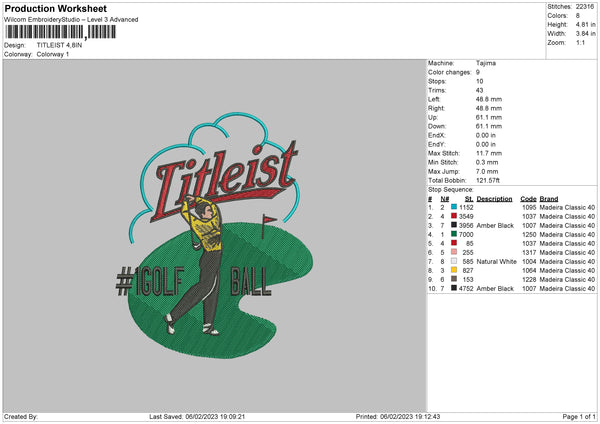
Task: Click design name 'TITLEIST 4,8IN'
Action: tap(59, 45)
